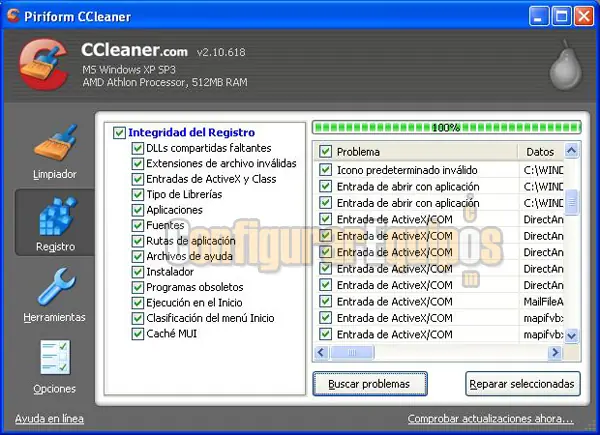
Task: Switch to Limpiador section label
Action: [x=55, y=174]
